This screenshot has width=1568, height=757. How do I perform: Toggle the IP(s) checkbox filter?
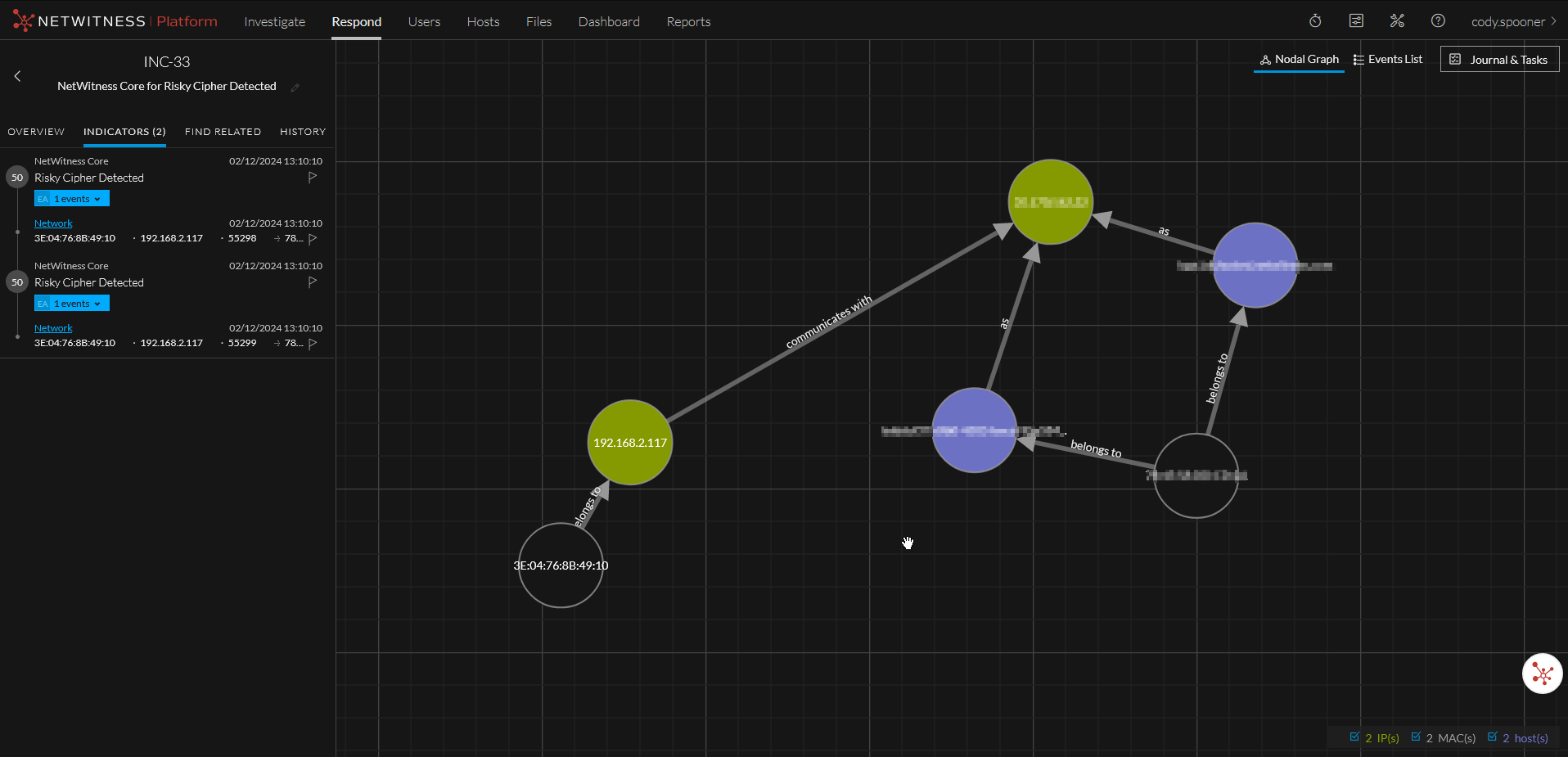tap(1354, 737)
